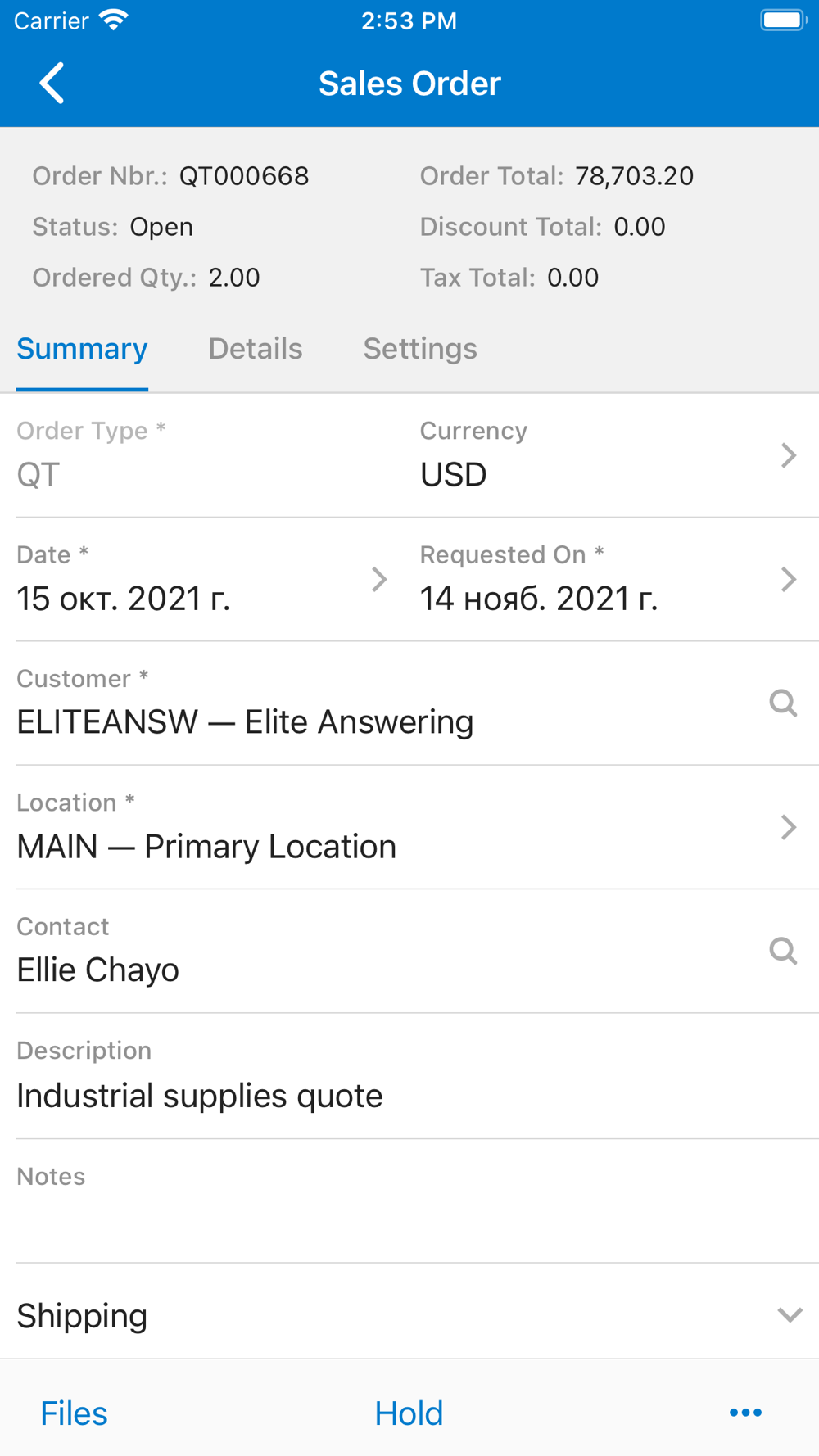The image size is (819, 1456).
Task: Tap the Wi-Fi icon in status bar
Action: (x=114, y=20)
